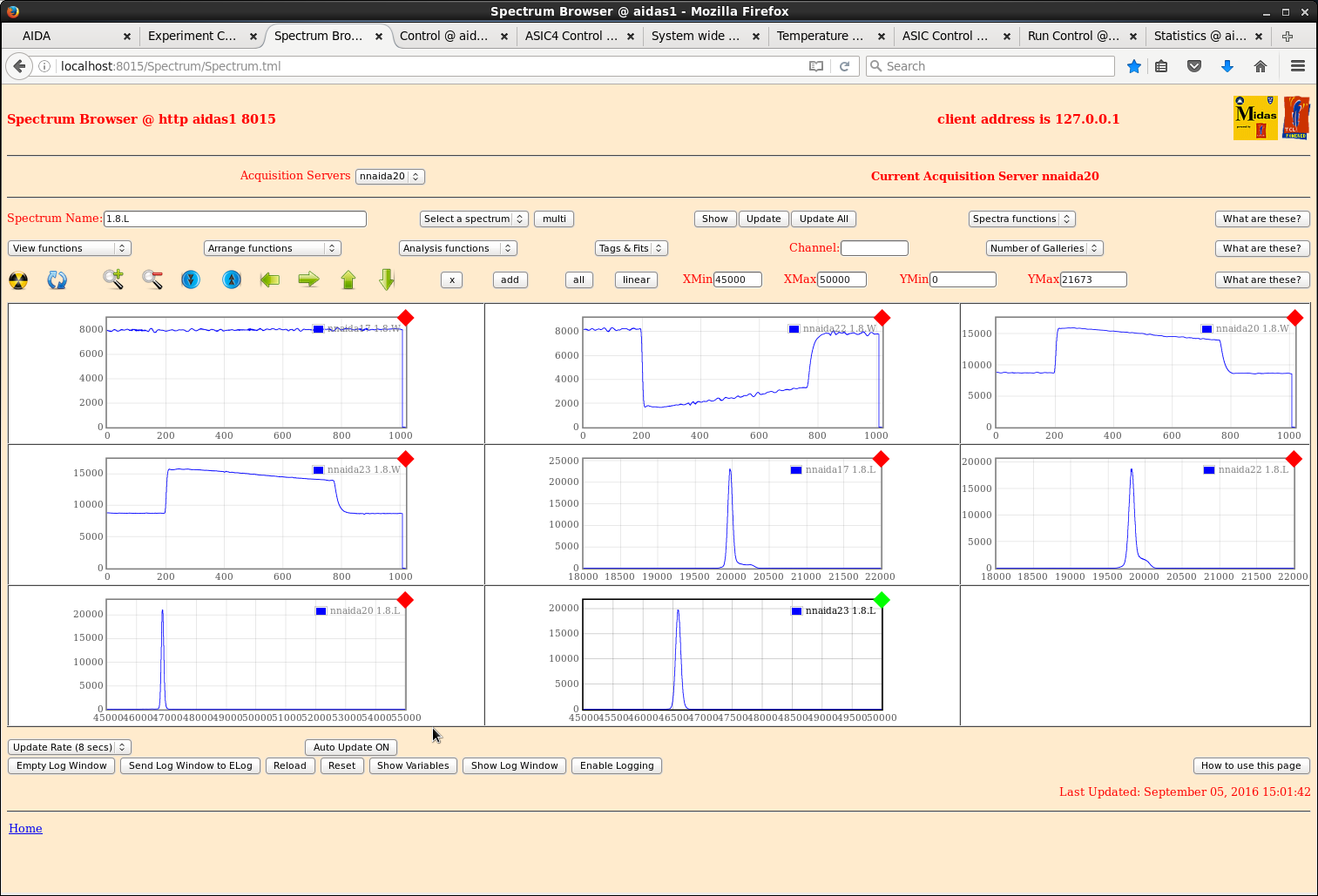Click red diamond marker on nnaida17 1.8.W plot
The width and height of the screenshot is (1318, 896).
405,318
